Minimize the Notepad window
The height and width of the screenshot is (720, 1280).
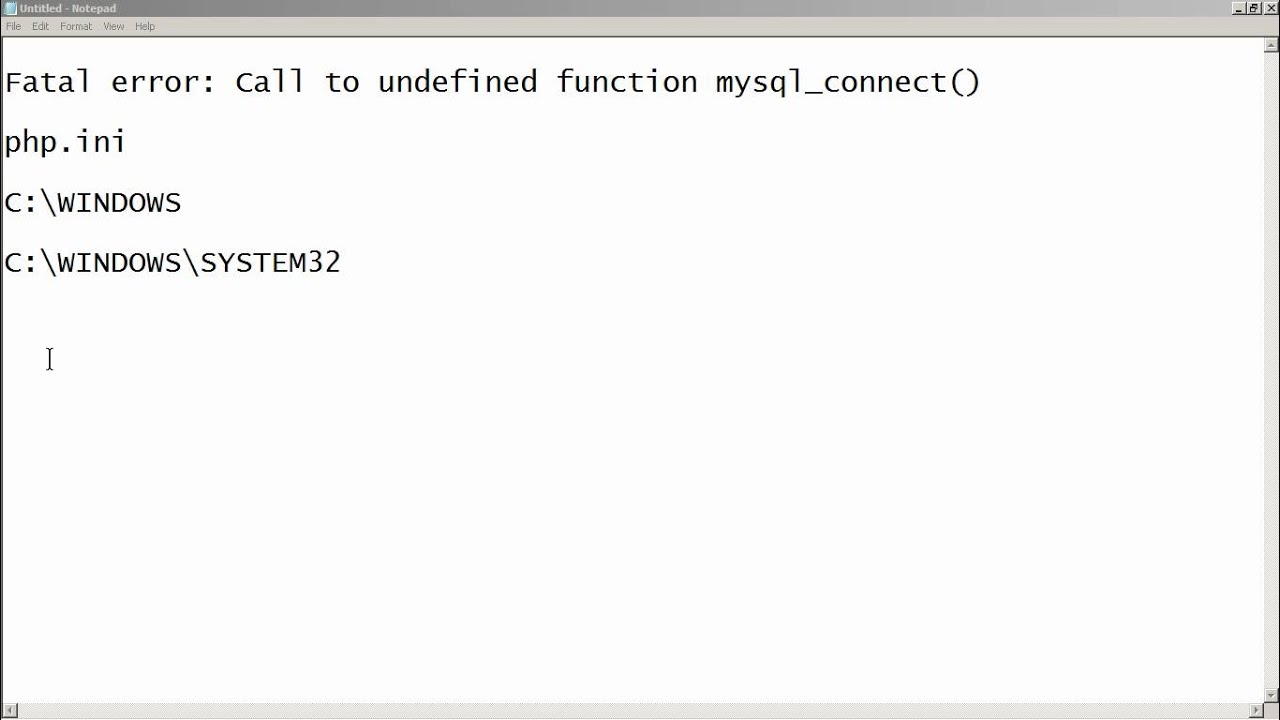(1239, 8)
